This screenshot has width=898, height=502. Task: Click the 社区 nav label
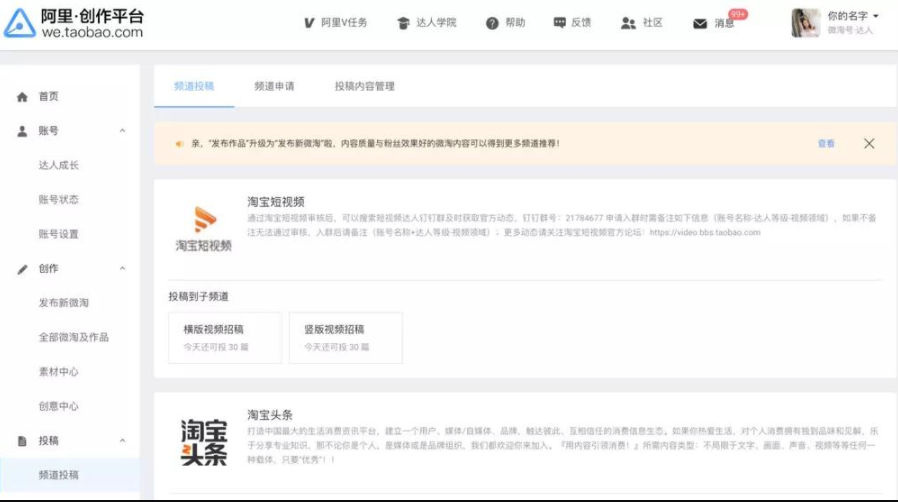[653, 23]
